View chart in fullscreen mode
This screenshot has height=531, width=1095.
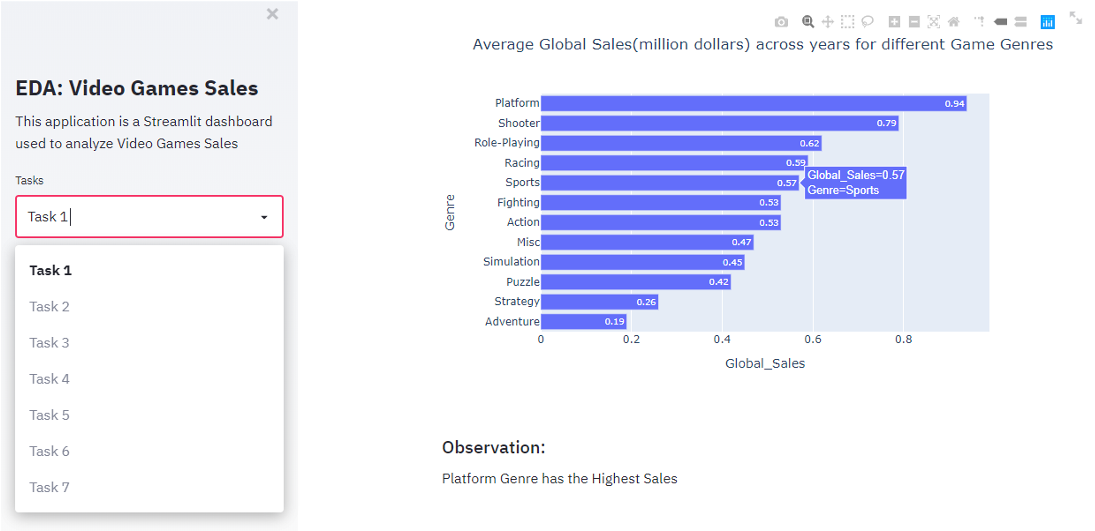tap(1076, 17)
